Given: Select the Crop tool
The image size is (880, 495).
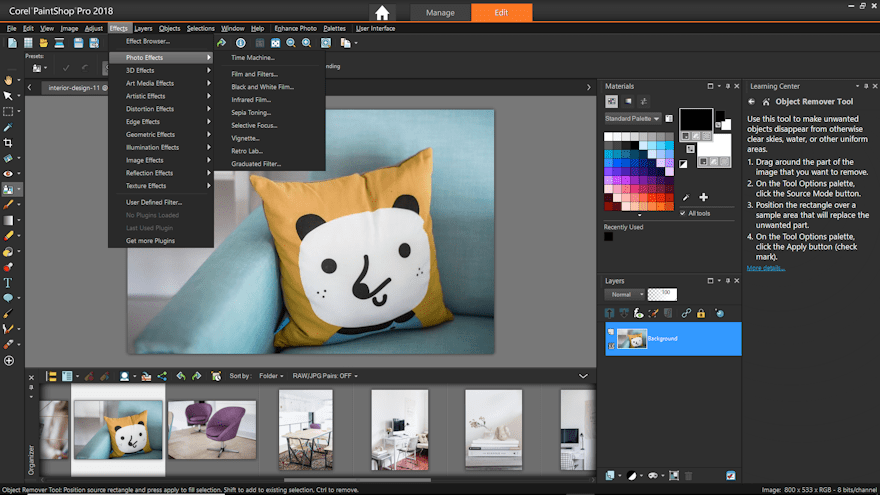Looking at the screenshot, I should pos(8,143).
